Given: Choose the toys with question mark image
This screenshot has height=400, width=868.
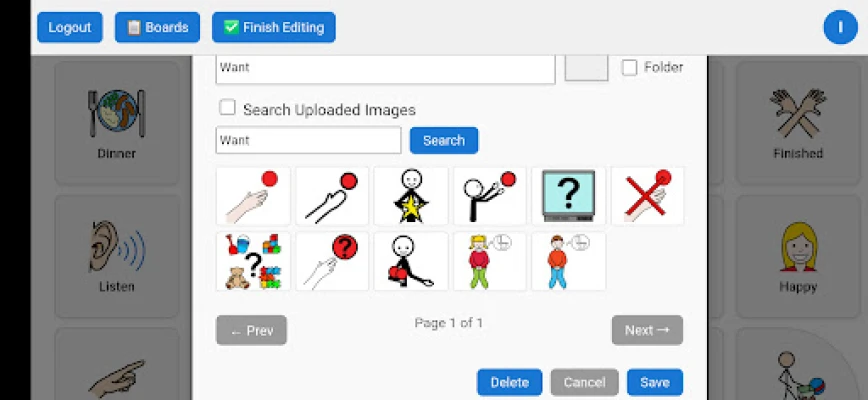Looking at the screenshot, I should 253,261.
